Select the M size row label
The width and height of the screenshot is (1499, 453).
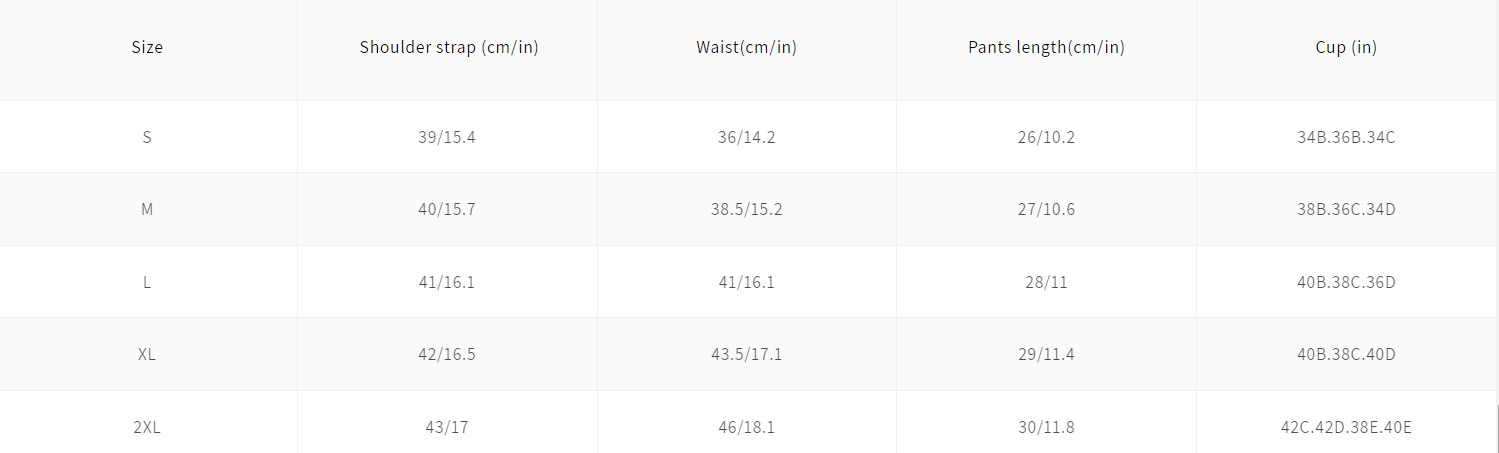(147, 209)
